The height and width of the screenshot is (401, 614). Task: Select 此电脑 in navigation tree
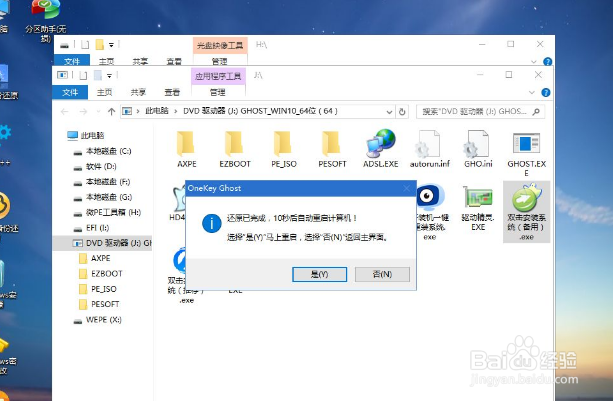click(92, 135)
